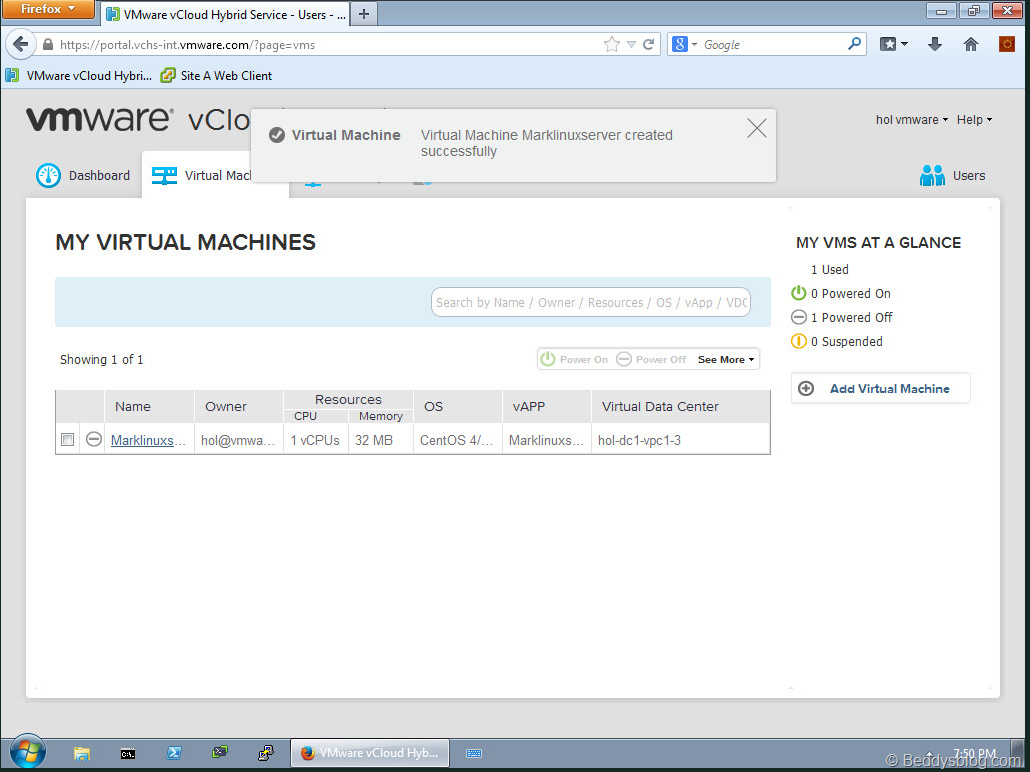Image resolution: width=1030 pixels, height=772 pixels.
Task: Click the hol-dc1-vpc1-3 data center cell
Action: [681, 440]
